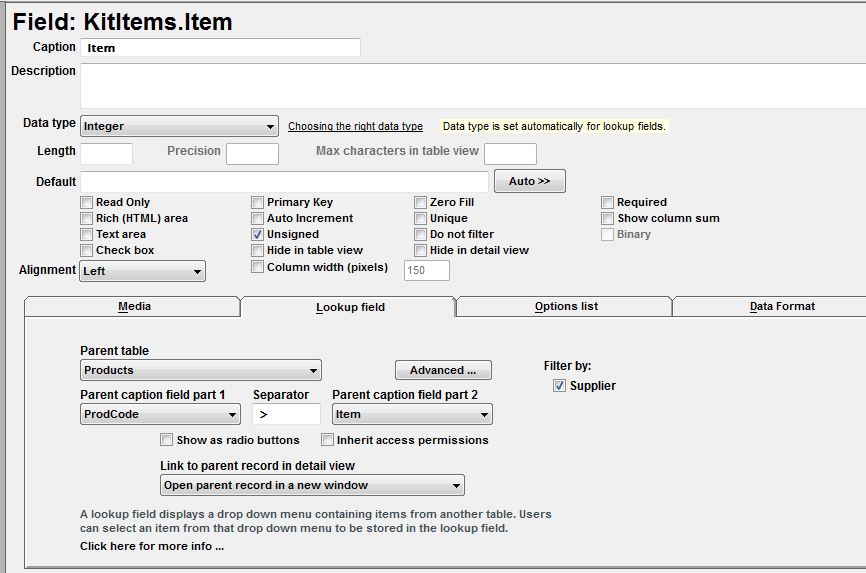Enable the Read Only checkbox
The width and height of the screenshot is (866, 573).
(x=86, y=202)
